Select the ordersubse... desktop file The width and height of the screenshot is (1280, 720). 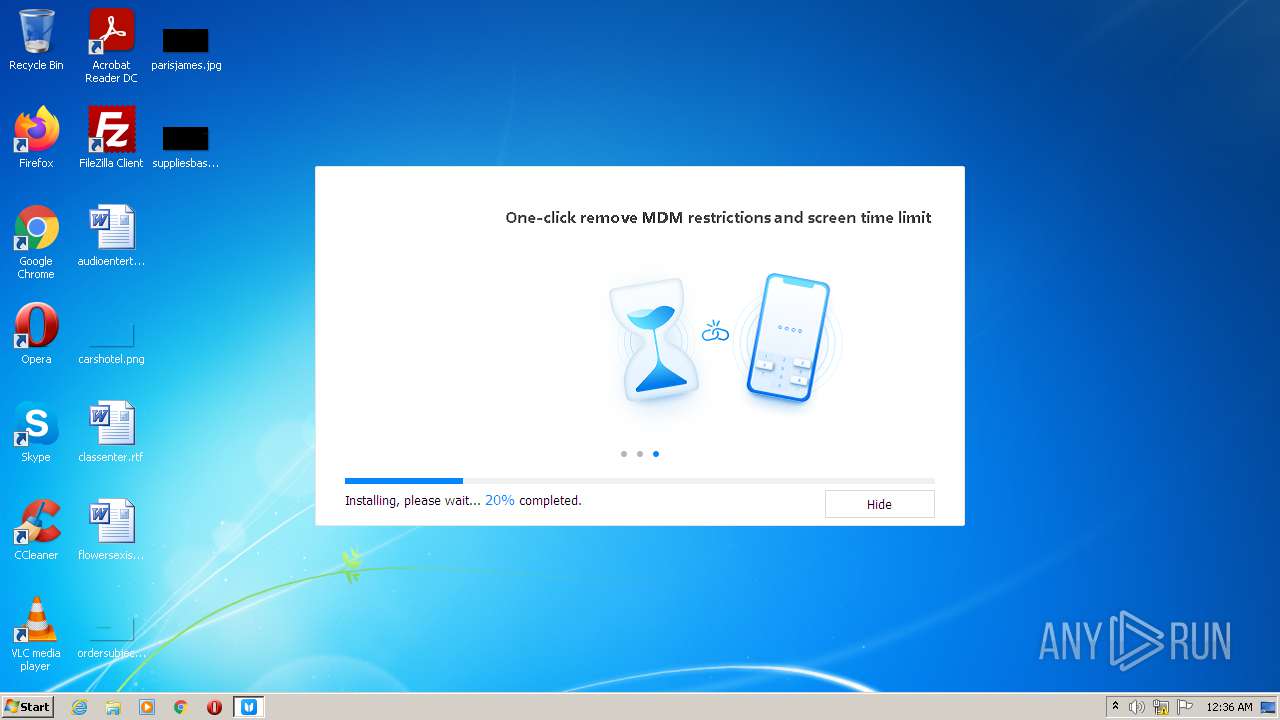coord(111,636)
